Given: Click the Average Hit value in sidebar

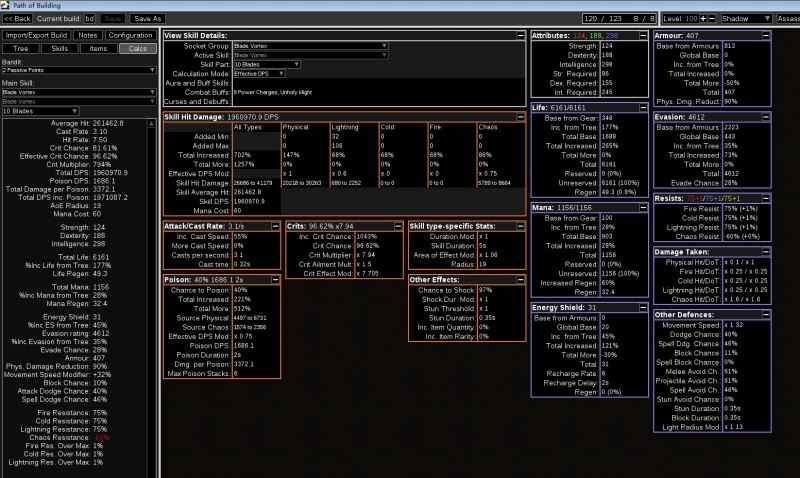Looking at the screenshot, I should 107,123.
